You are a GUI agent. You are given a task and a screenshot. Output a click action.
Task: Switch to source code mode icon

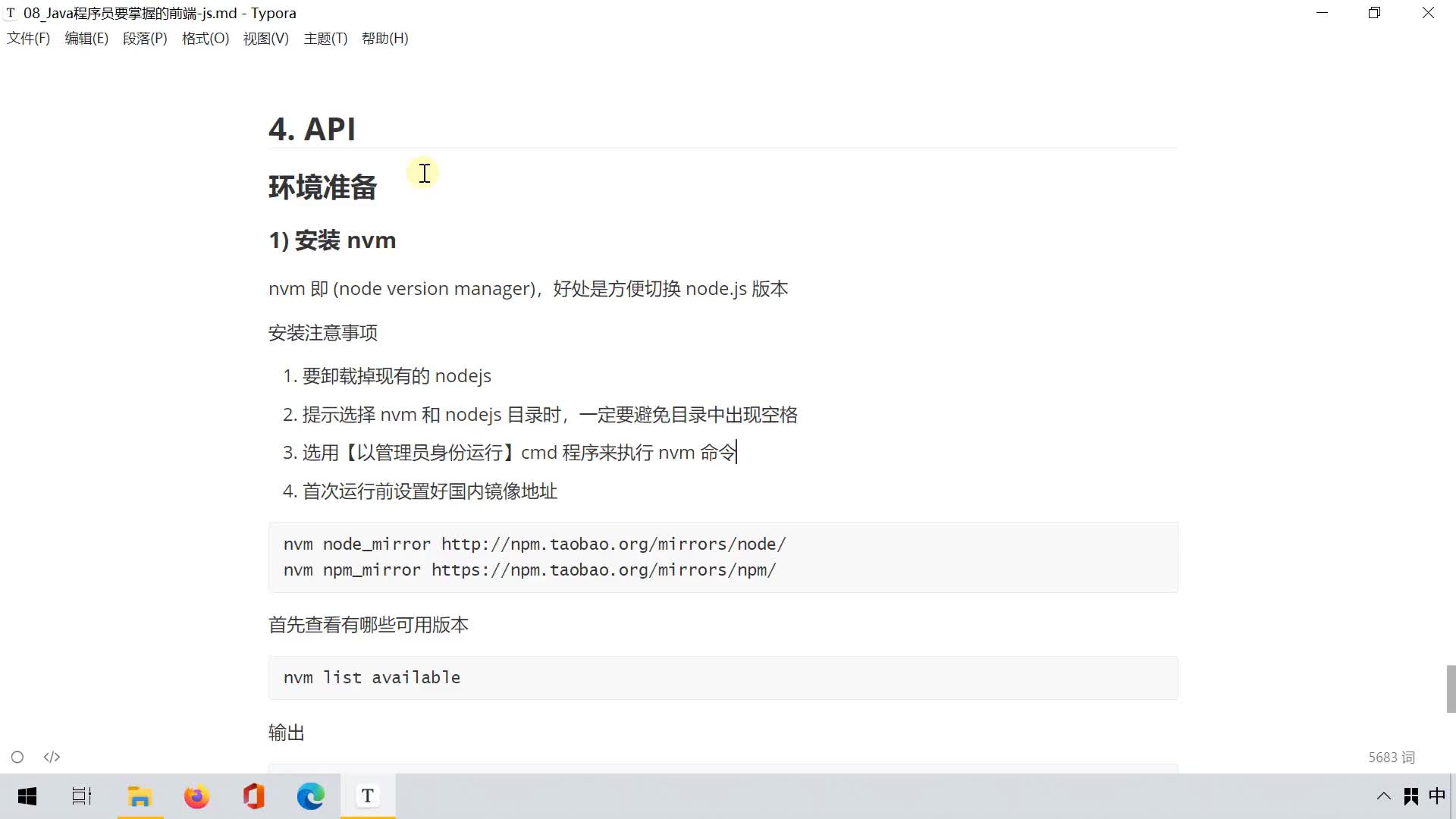click(52, 757)
